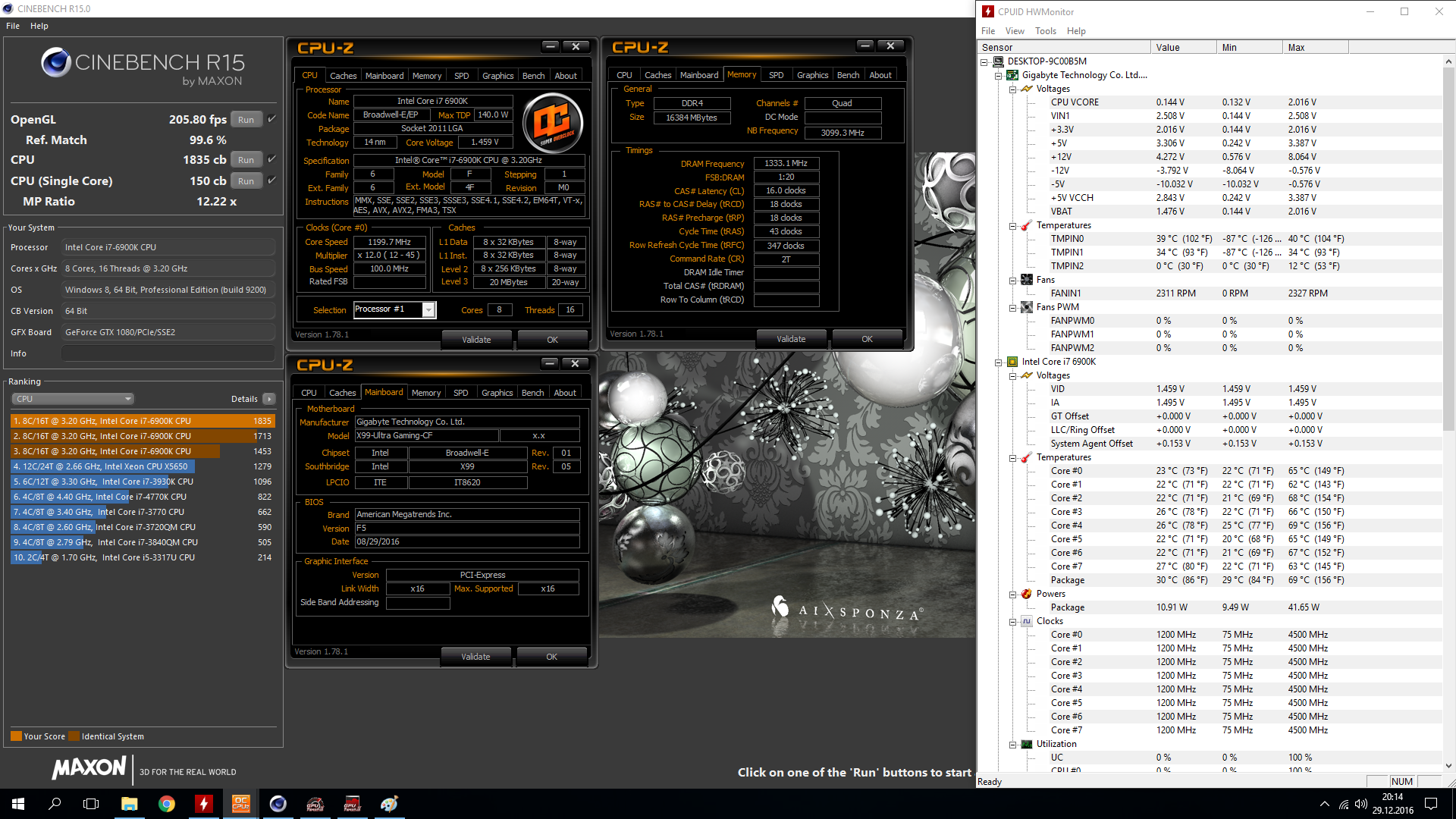Collapse the Gigabyte Technology node

tap(999, 76)
